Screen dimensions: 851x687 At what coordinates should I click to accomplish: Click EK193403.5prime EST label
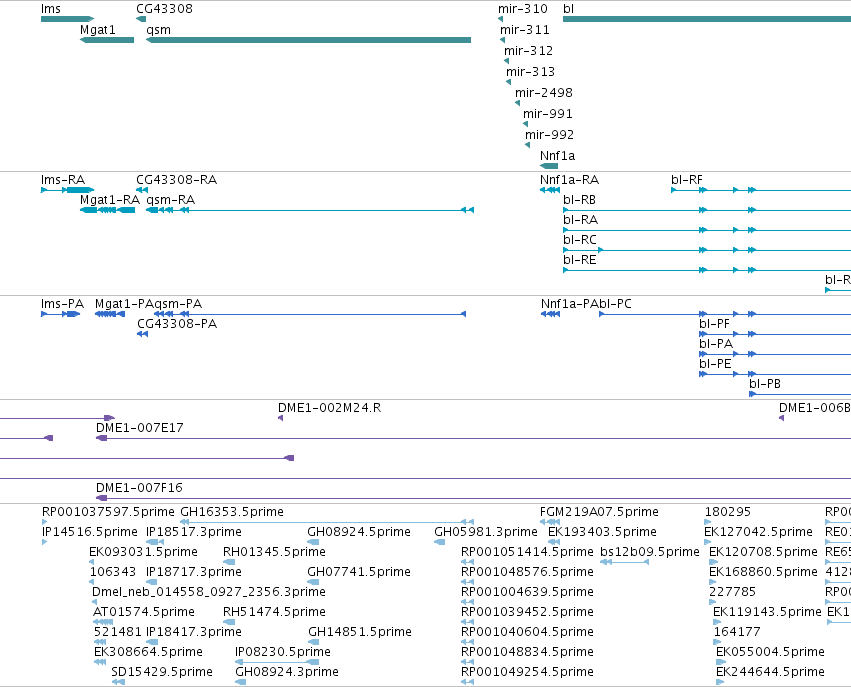click(x=602, y=532)
